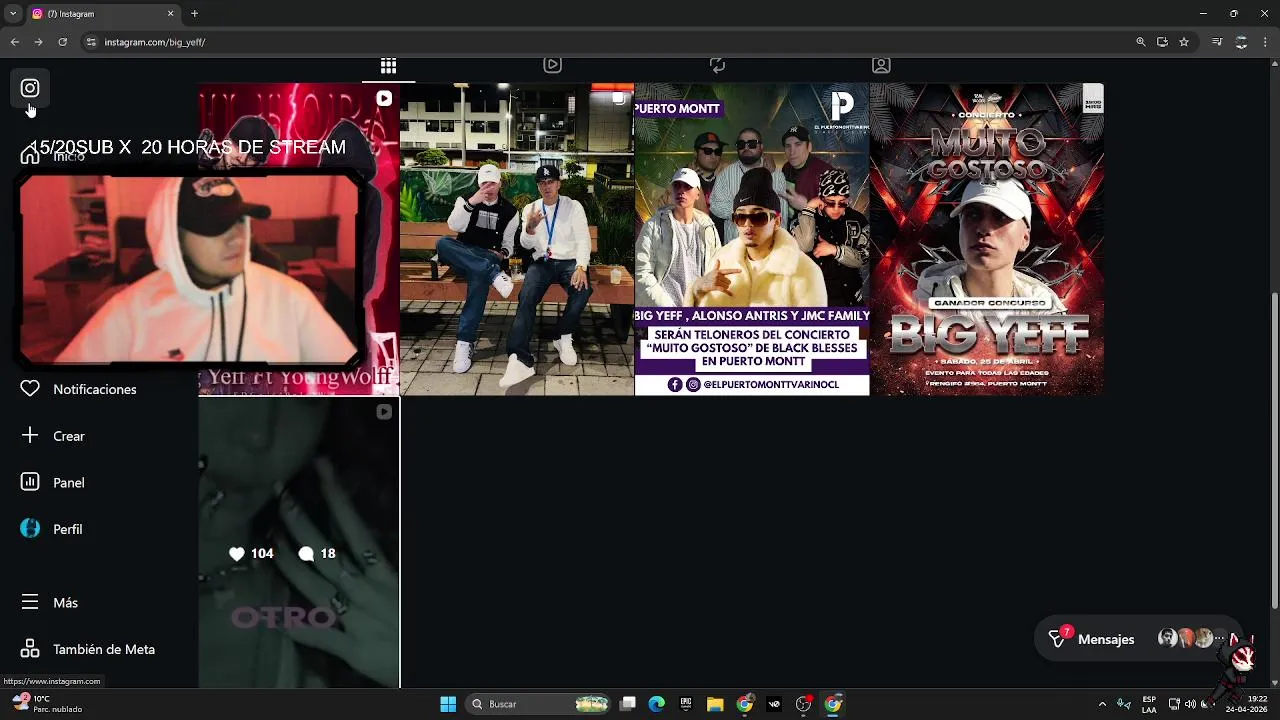
Task: Open the Panel dashboard icon
Action: click(x=30, y=482)
